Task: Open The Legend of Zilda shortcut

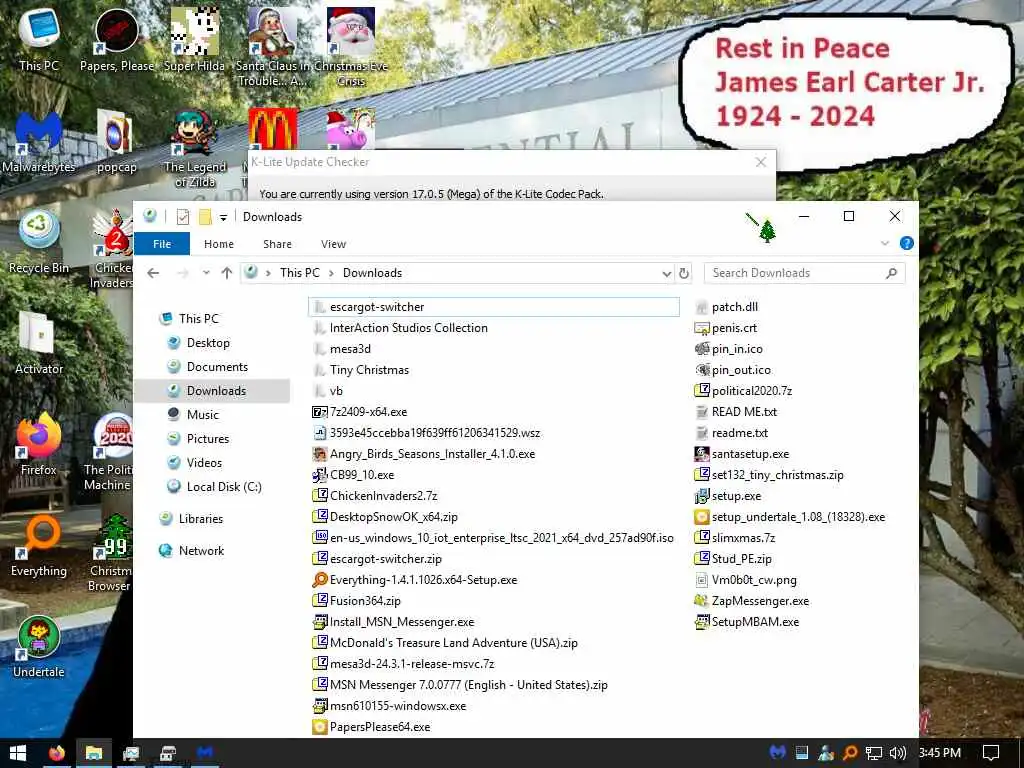Action: 195,150
